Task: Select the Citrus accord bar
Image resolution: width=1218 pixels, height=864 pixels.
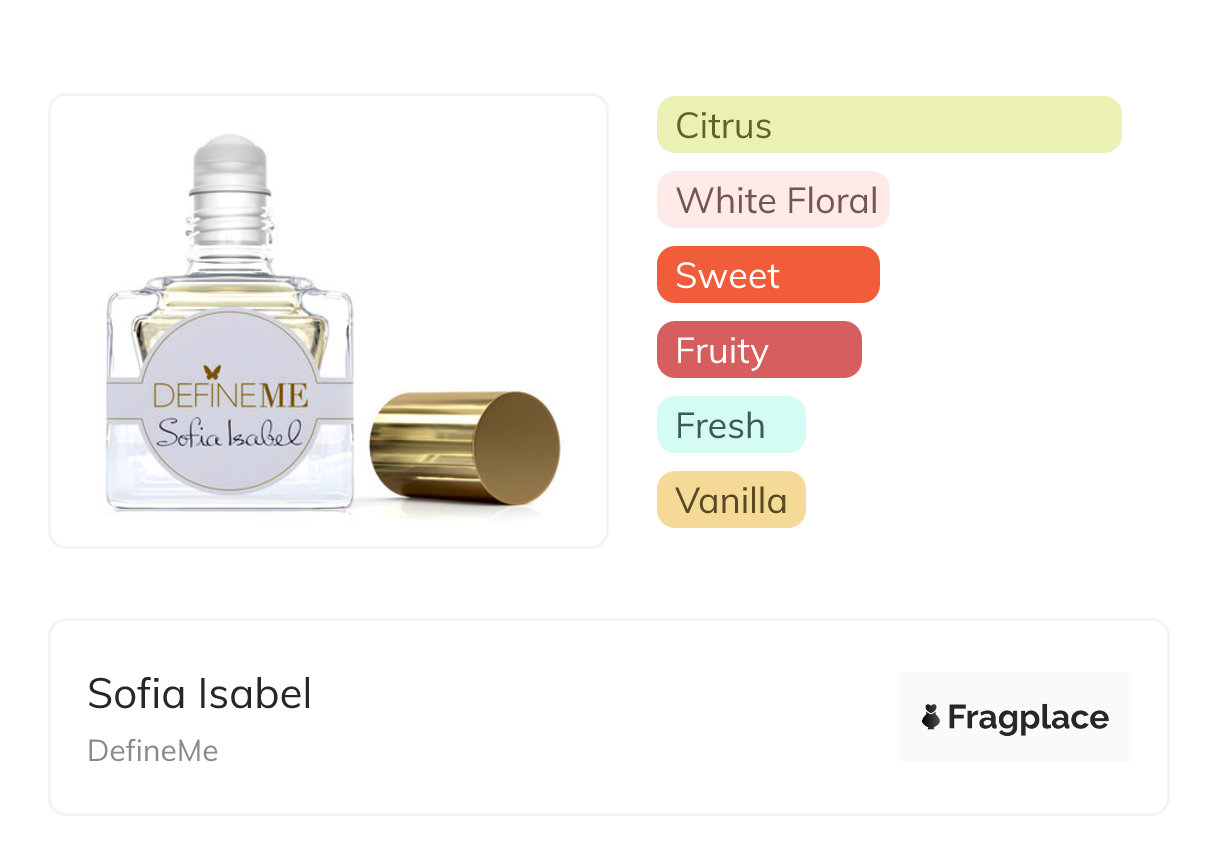Action: tap(888, 125)
